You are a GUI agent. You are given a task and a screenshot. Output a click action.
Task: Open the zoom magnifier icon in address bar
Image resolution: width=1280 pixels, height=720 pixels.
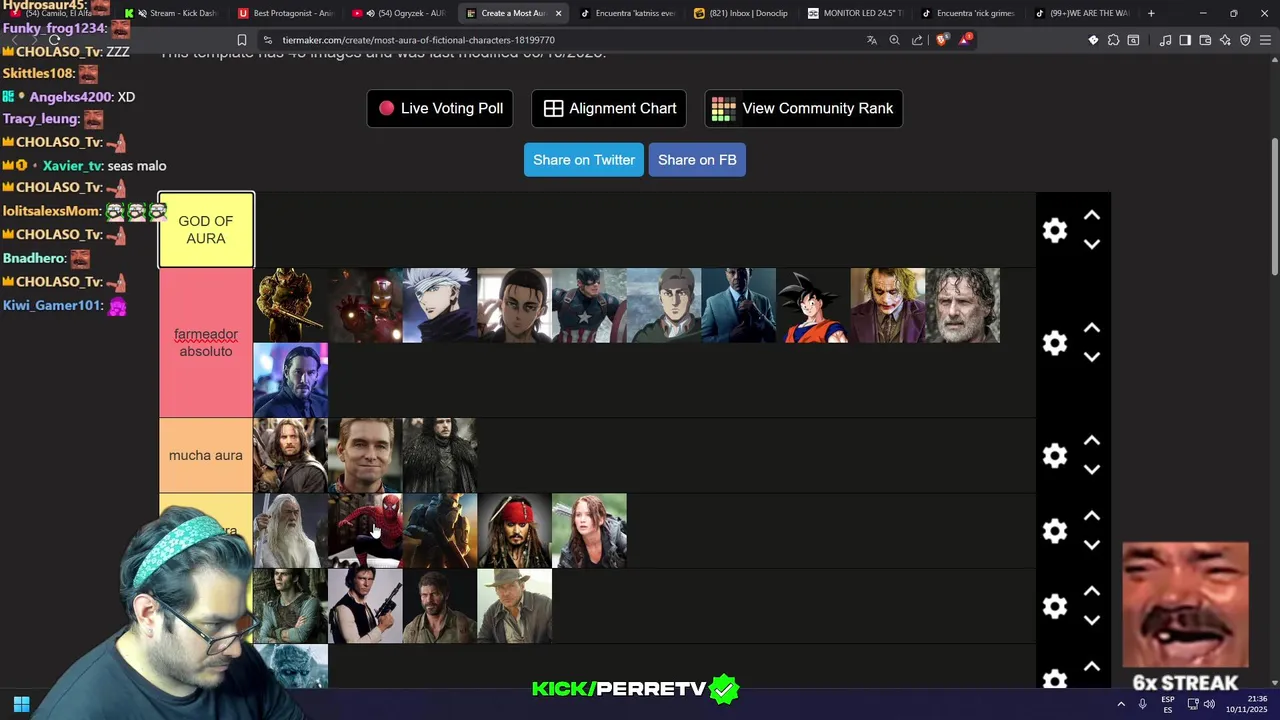(x=894, y=40)
